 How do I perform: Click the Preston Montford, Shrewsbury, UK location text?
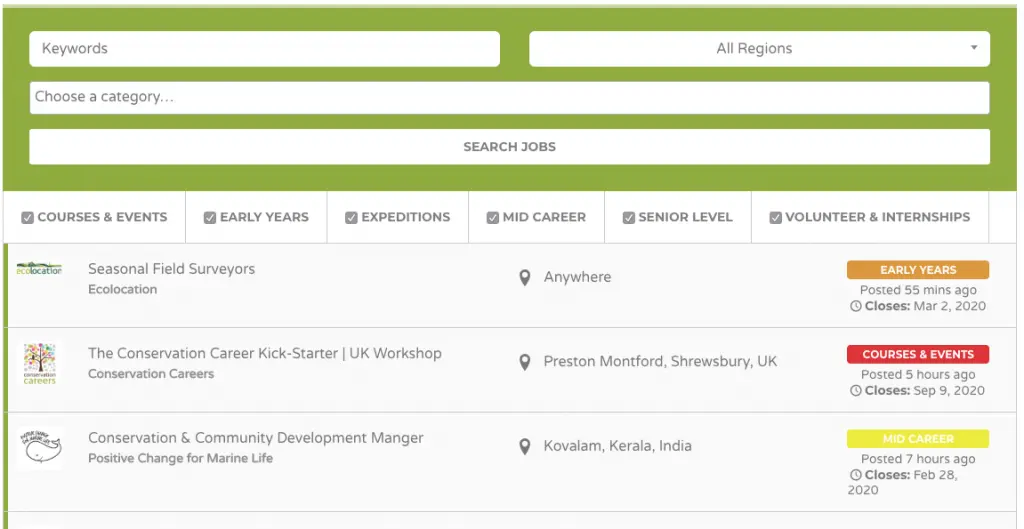pyautogui.click(x=660, y=362)
